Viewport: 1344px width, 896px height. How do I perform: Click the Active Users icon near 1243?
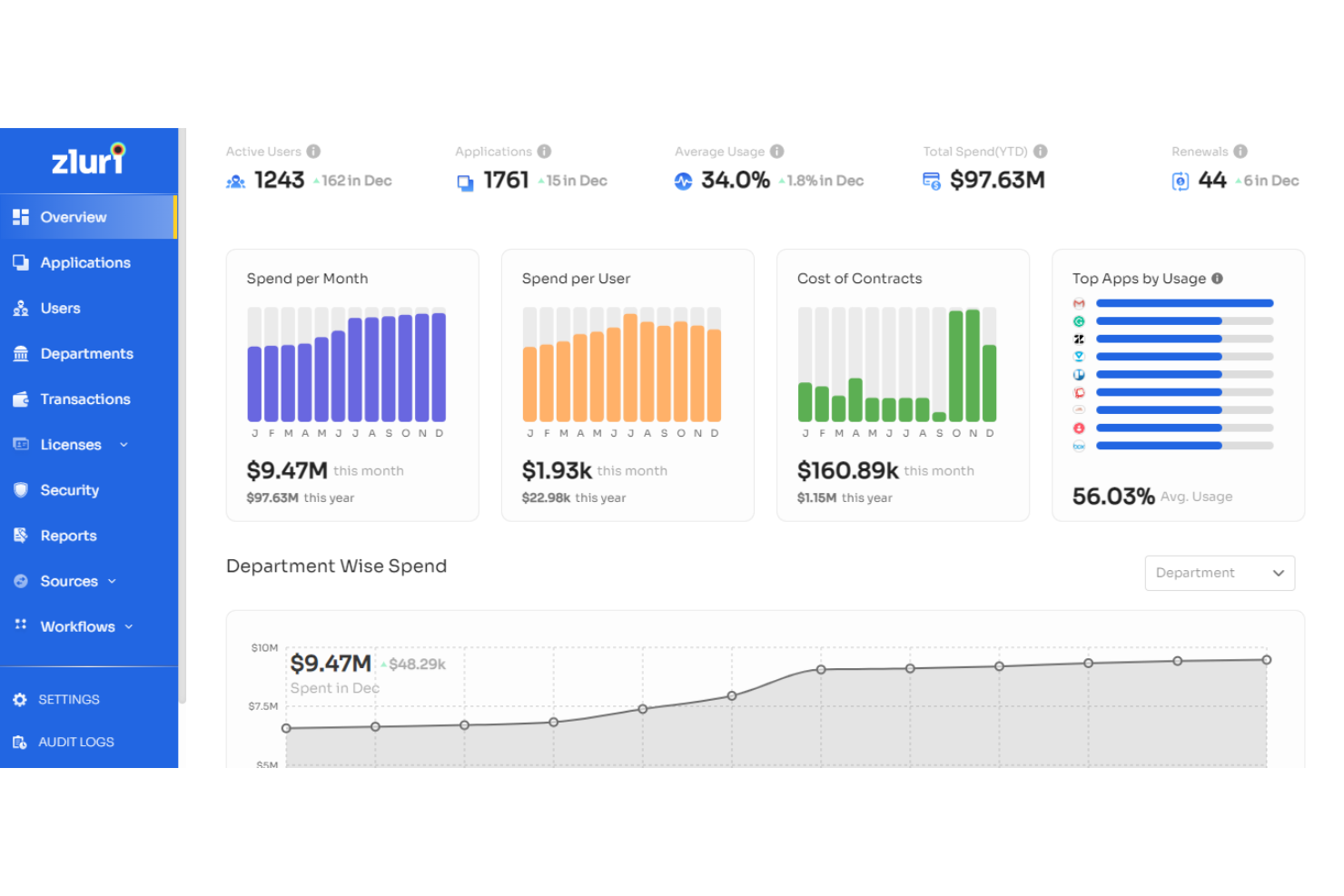coord(235,181)
